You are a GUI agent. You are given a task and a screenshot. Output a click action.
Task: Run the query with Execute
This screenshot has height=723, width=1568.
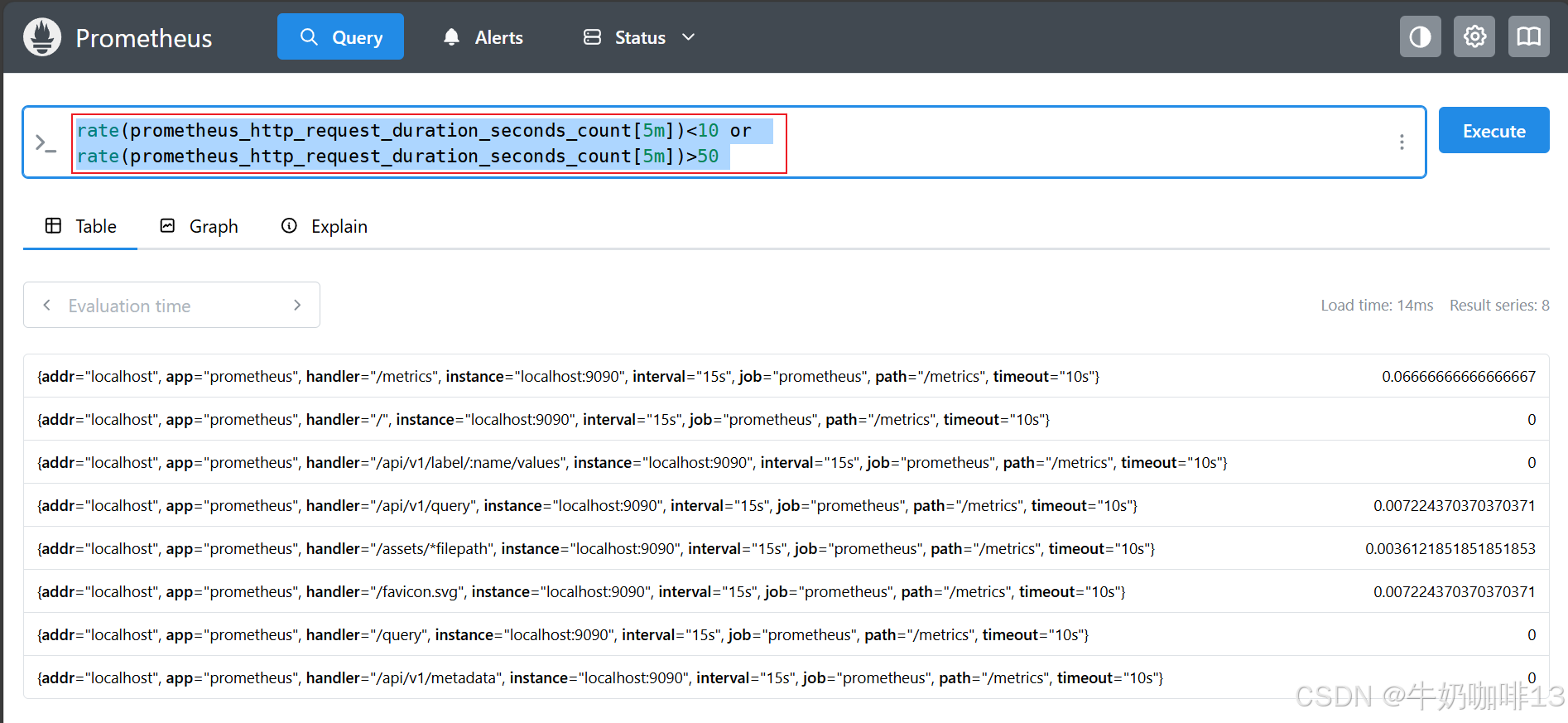(x=1494, y=130)
